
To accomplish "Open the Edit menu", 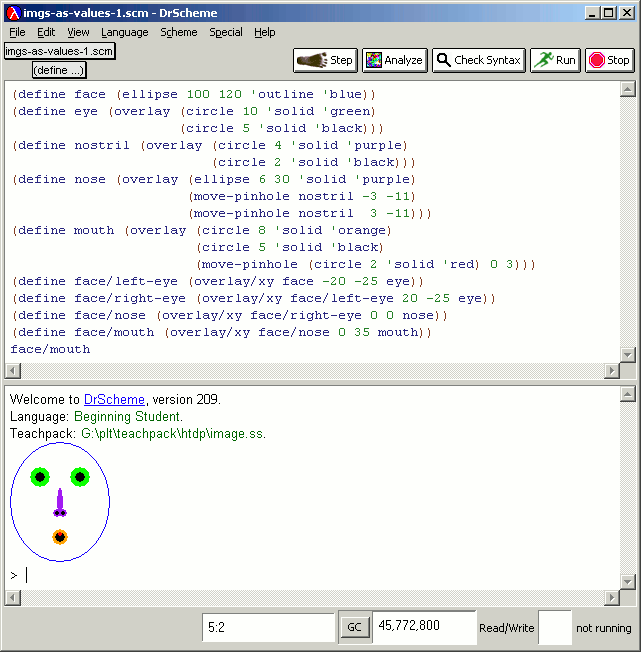I will coord(46,32).
